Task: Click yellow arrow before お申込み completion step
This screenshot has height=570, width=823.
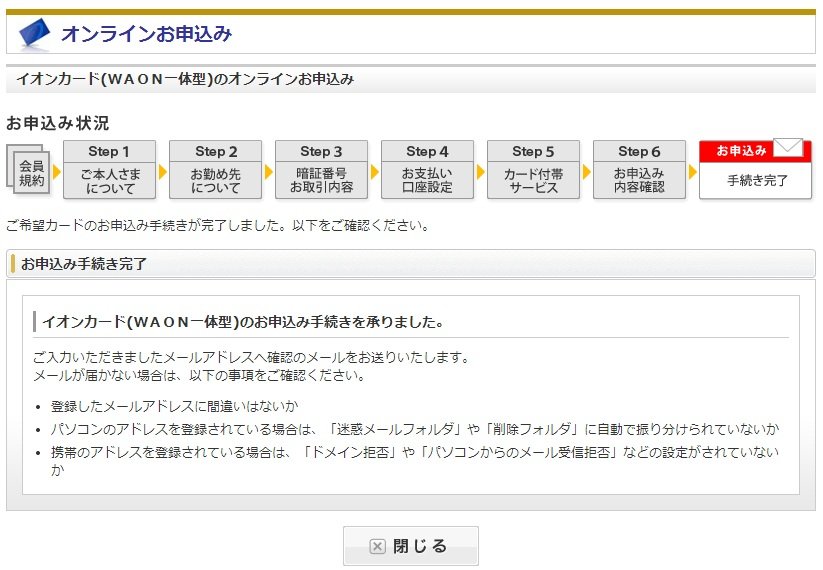Action: tap(693, 172)
